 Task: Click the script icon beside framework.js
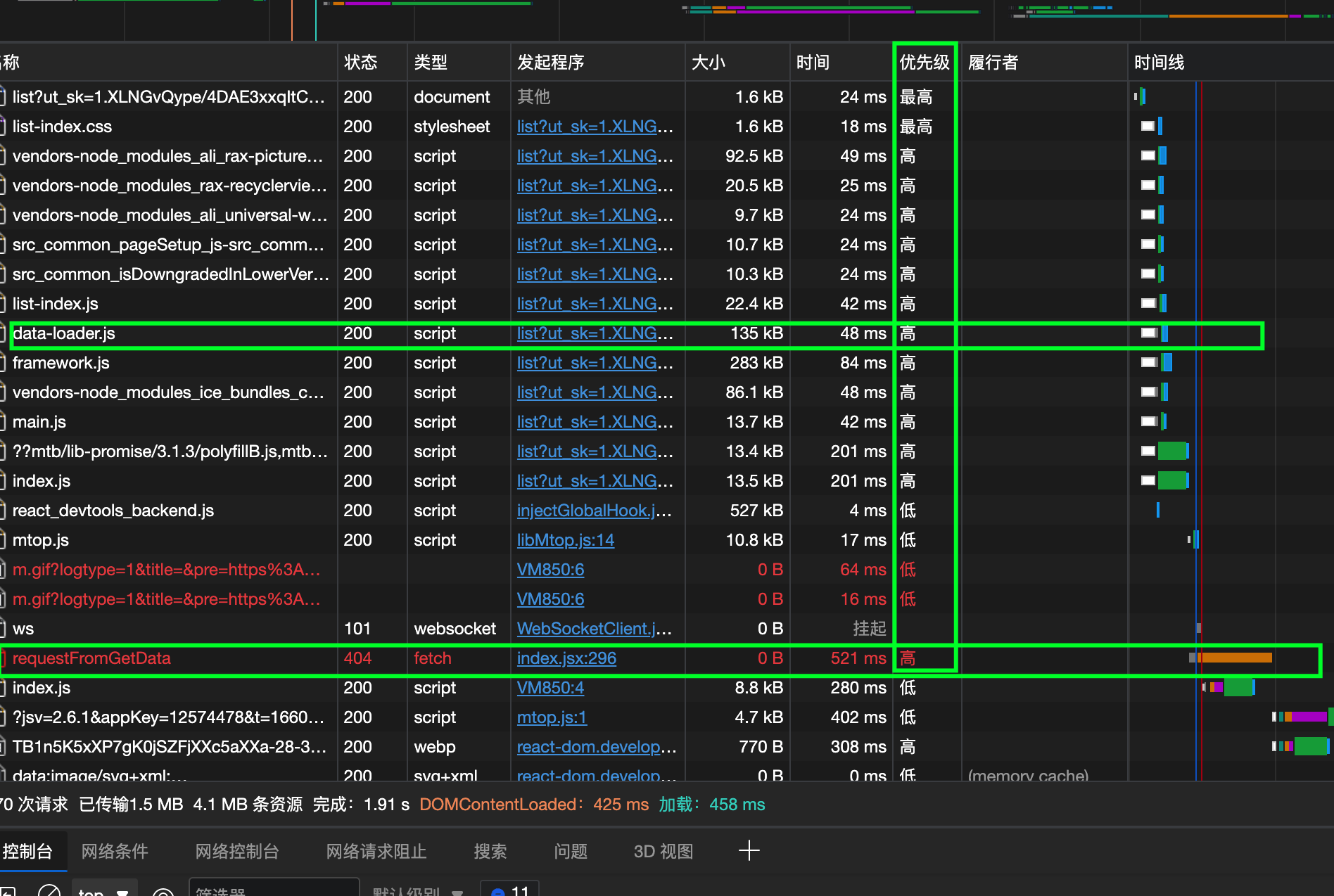[4, 363]
